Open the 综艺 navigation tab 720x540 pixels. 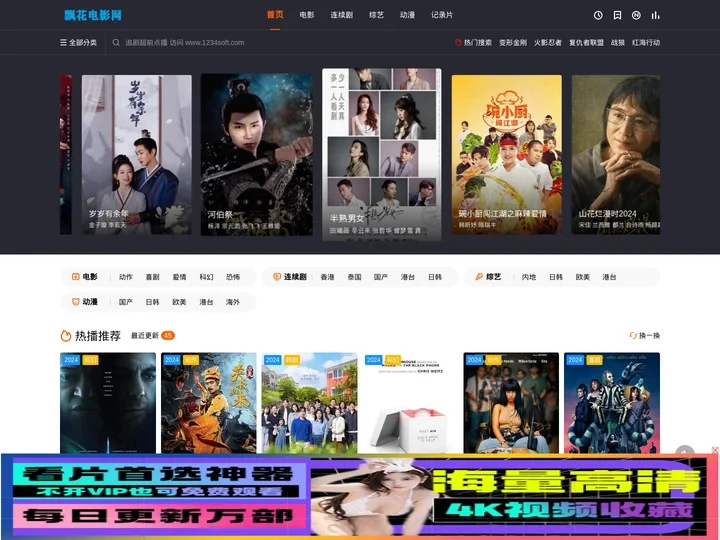coord(377,15)
